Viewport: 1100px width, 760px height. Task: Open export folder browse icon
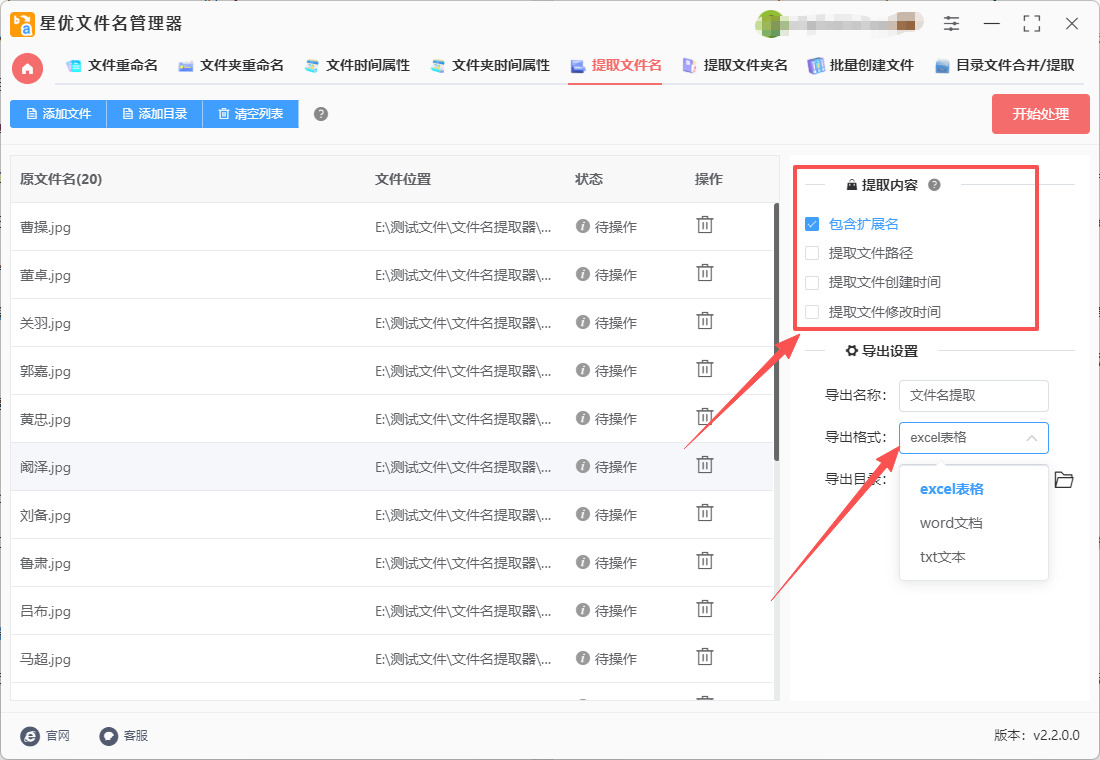tap(1064, 480)
